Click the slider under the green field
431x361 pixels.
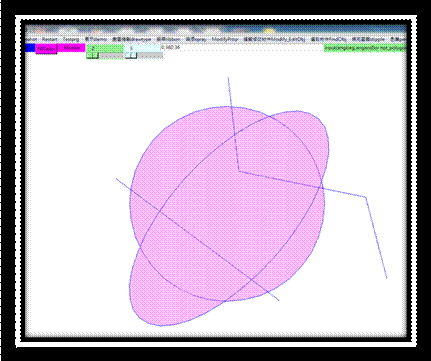(x=105, y=56)
